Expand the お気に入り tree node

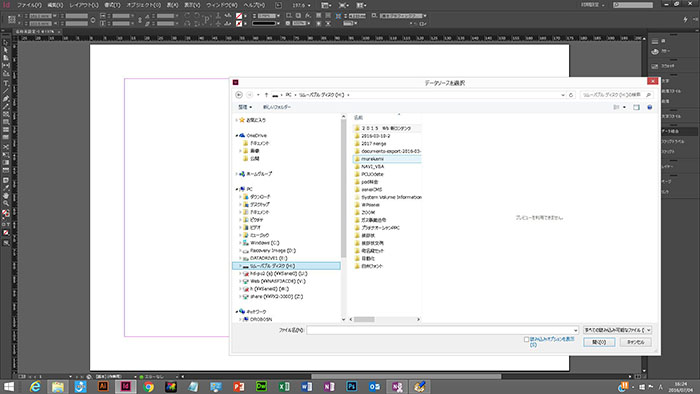[237, 120]
